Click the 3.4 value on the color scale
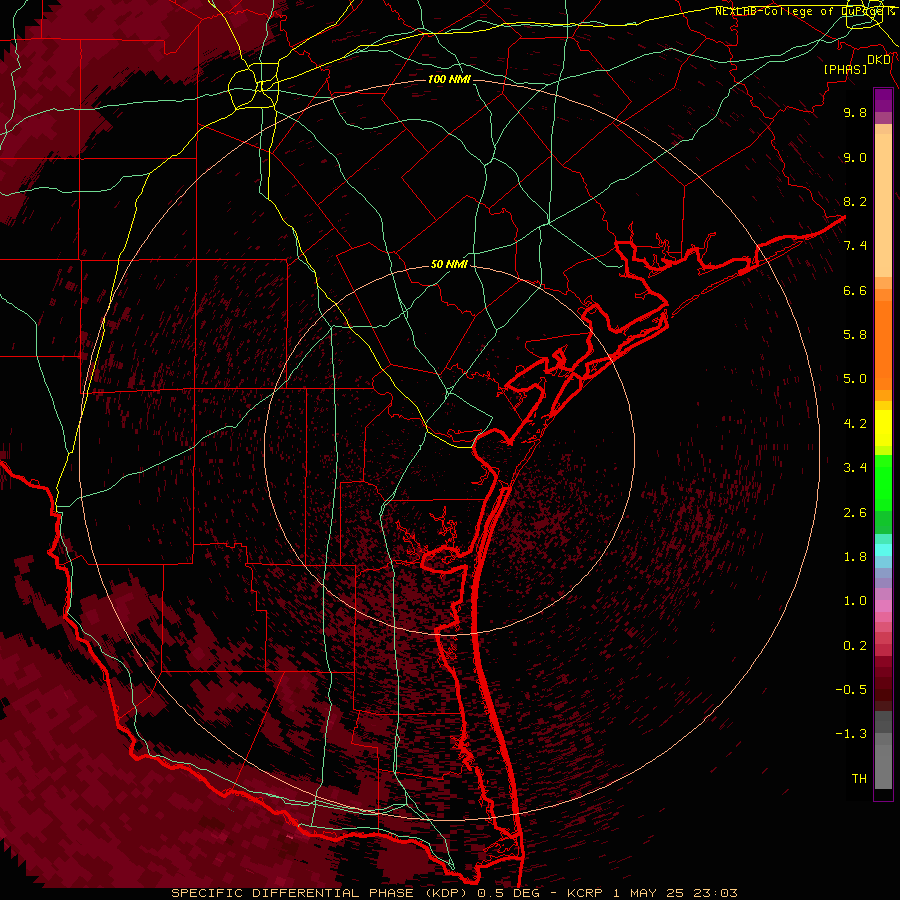 coord(855,468)
